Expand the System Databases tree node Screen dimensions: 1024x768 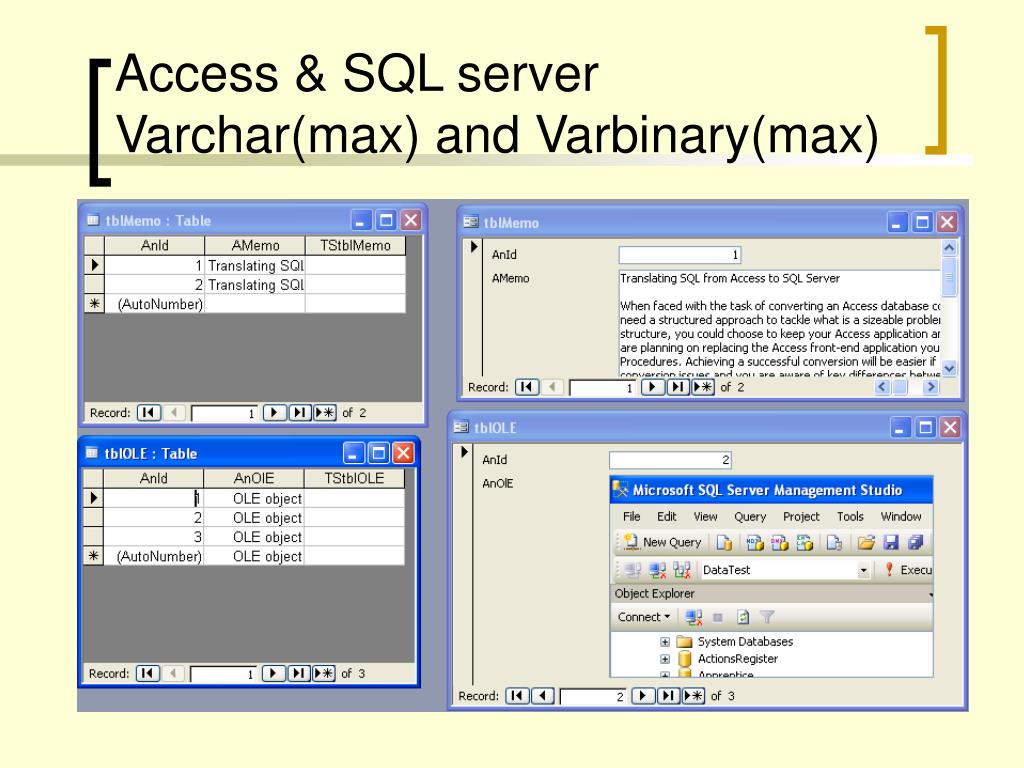click(x=665, y=642)
